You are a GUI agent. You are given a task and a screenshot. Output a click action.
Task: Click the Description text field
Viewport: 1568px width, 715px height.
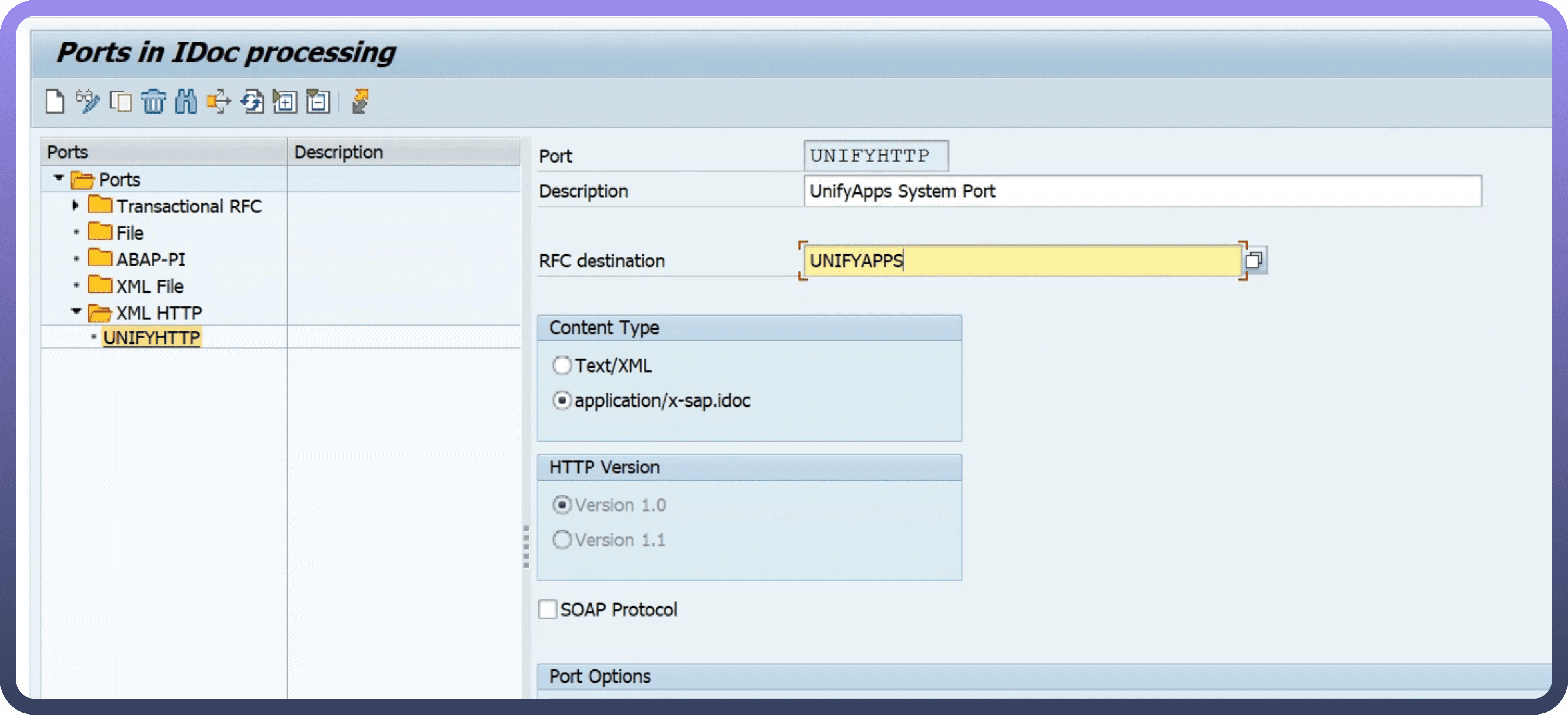pyautogui.click(x=1141, y=191)
